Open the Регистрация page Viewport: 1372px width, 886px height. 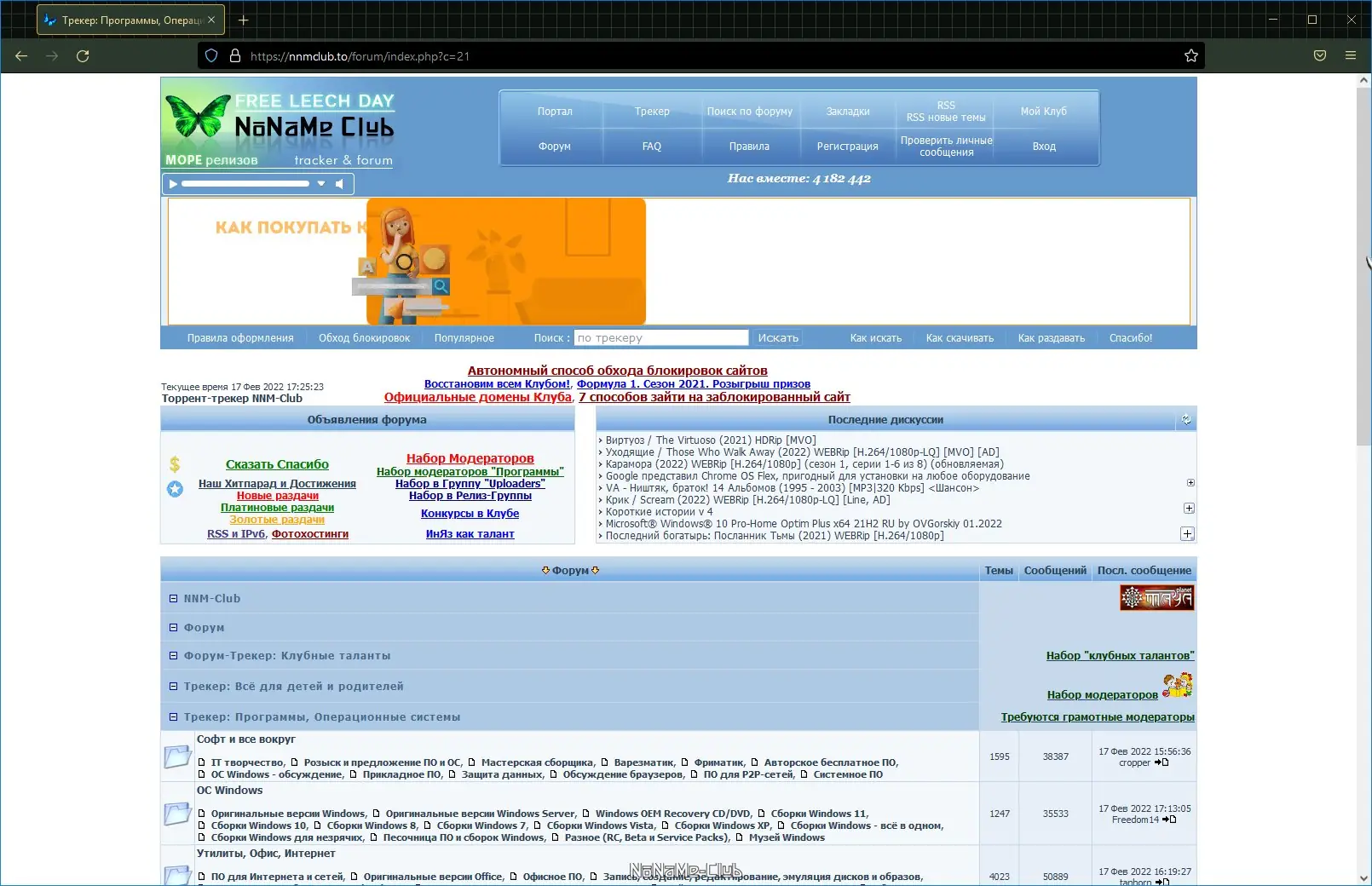(848, 147)
